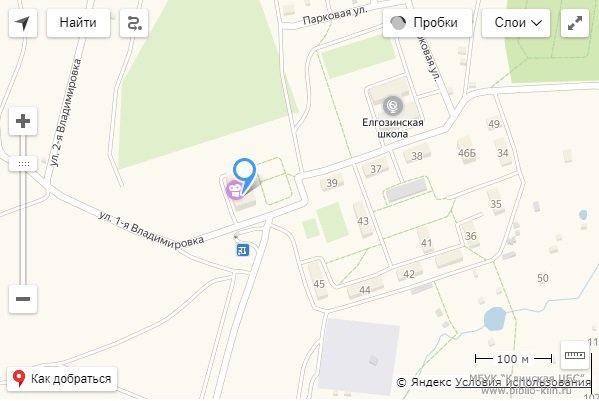Screen dimensions: 599x401
Task: Click the geolocation arrow icon
Action: [23, 23]
